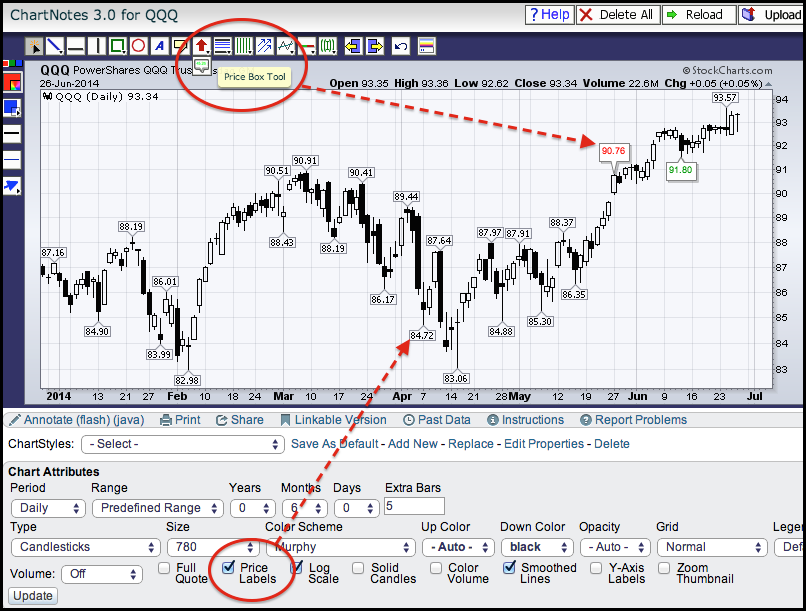The image size is (806, 611).
Task: Select the red circle ellipse tool
Action: click(x=138, y=46)
